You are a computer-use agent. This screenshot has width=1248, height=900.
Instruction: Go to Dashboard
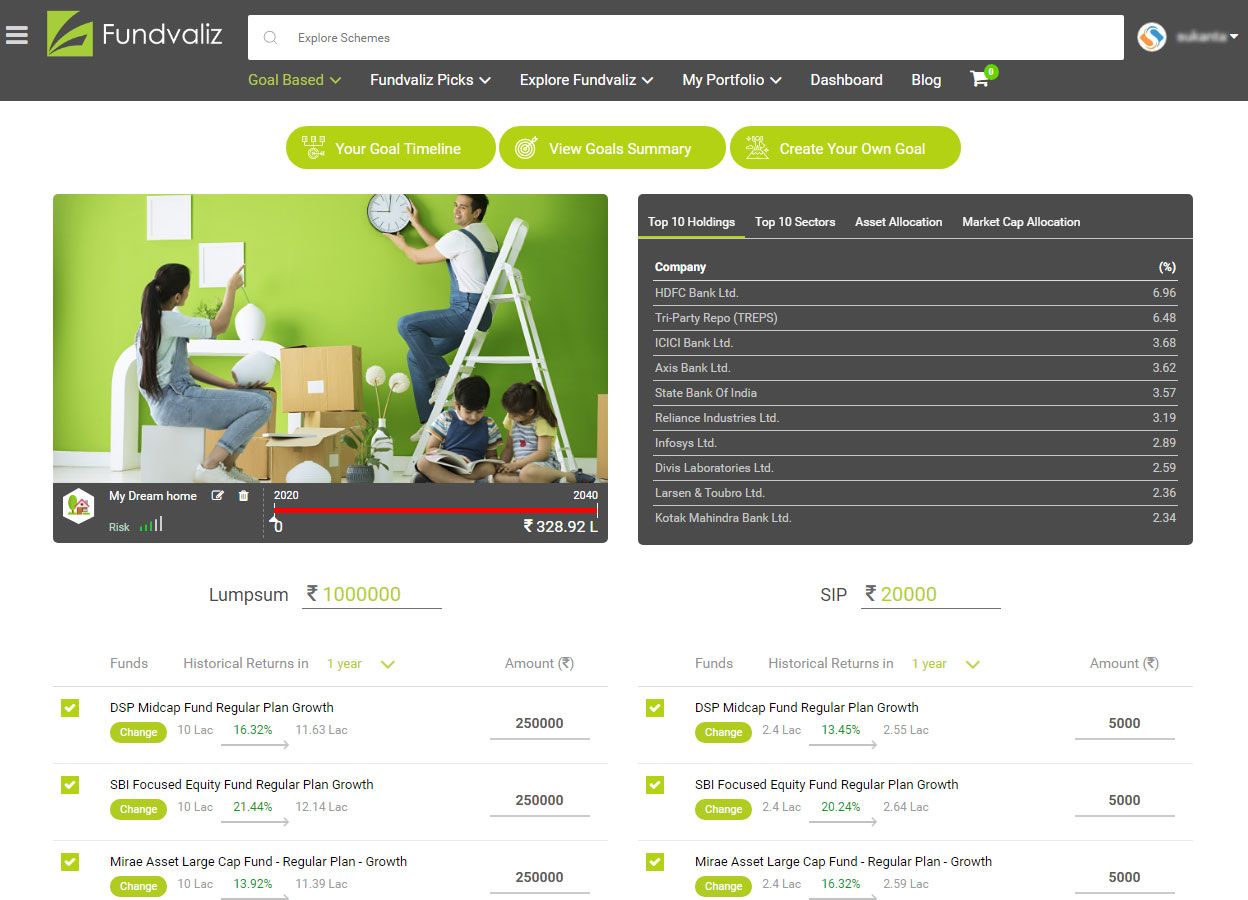pos(846,80)
